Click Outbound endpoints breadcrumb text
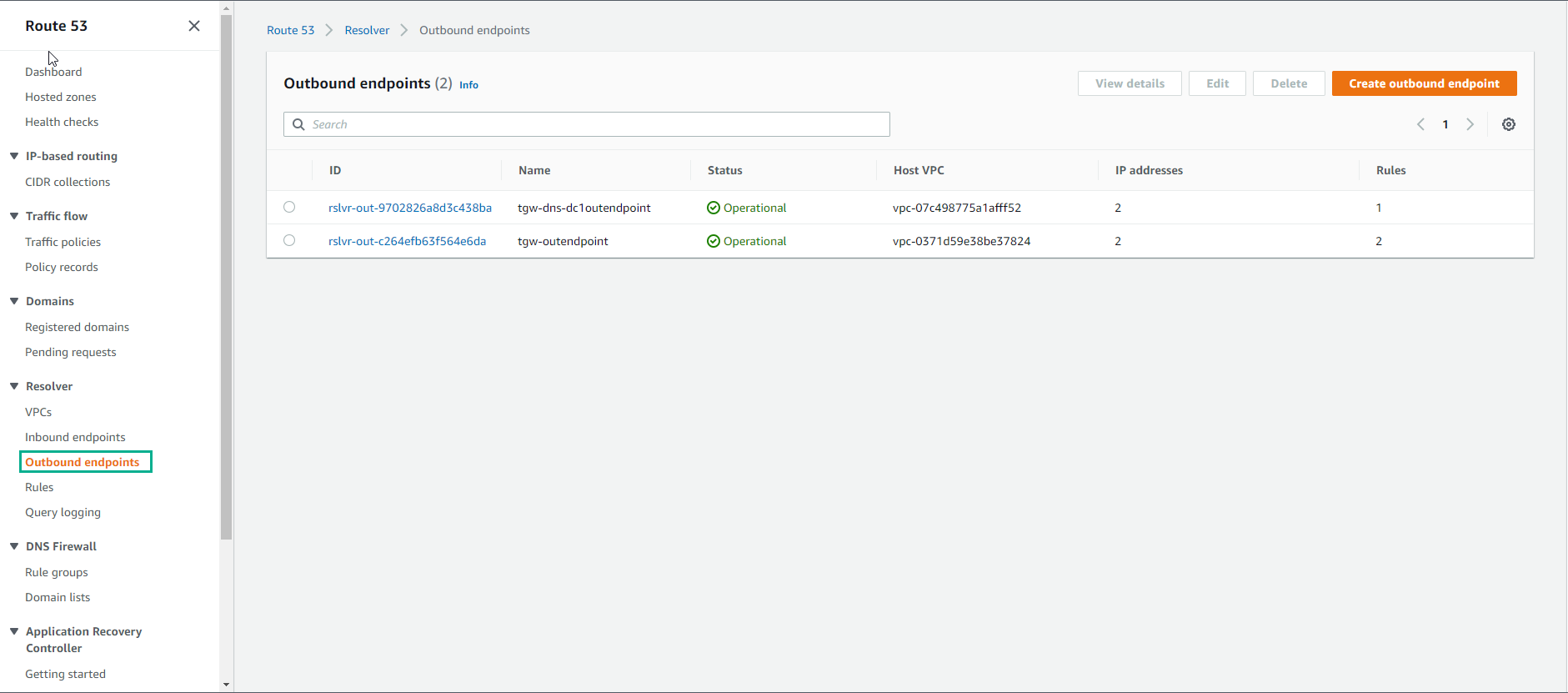 pos(474,30)
